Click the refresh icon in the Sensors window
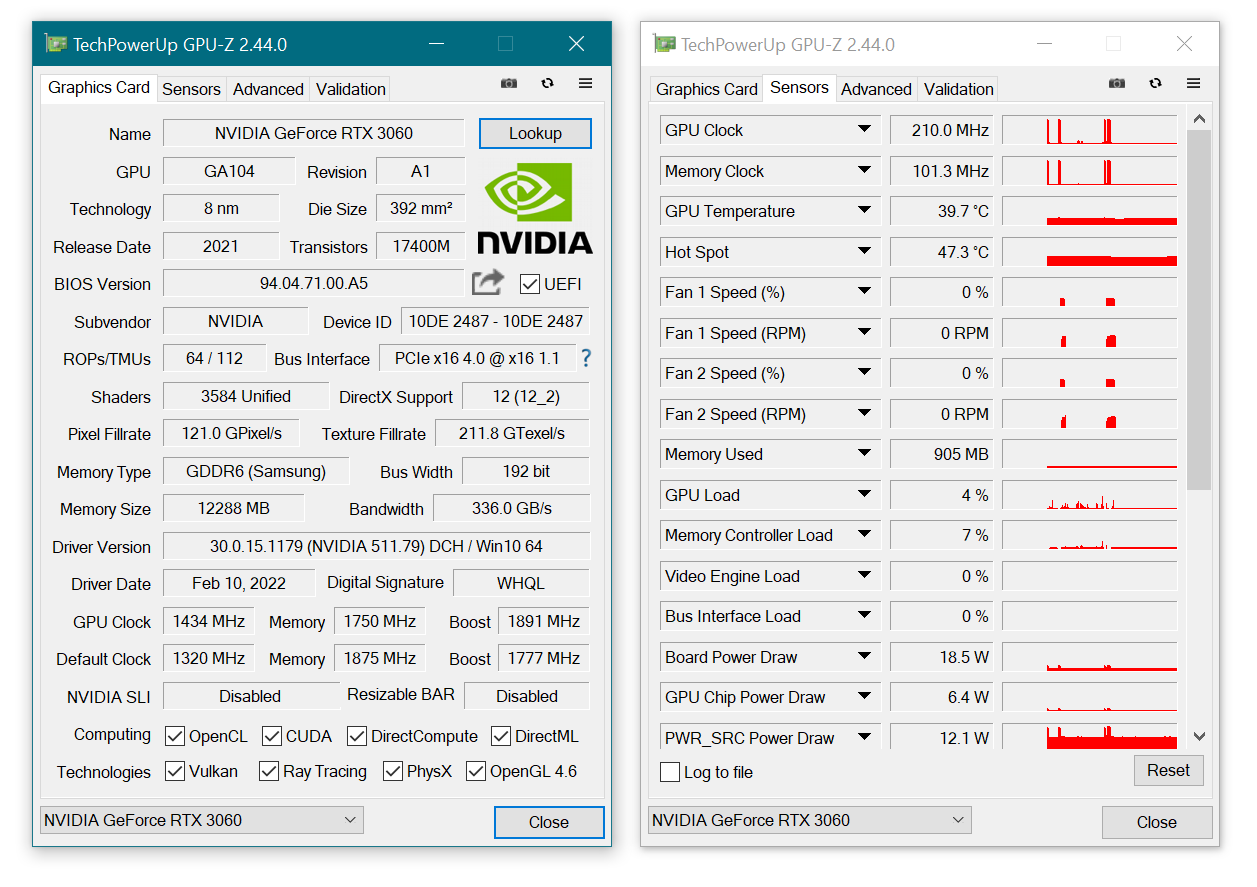Viewport: 1257px width, 887px height. coord(1155,84)
